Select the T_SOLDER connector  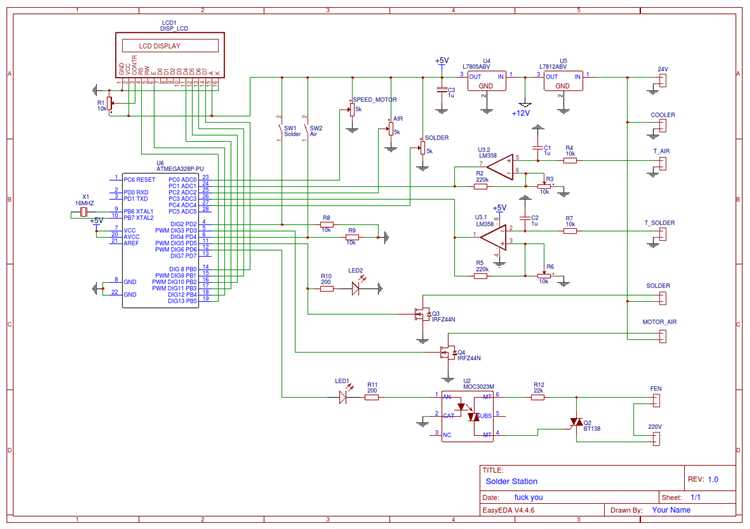click(661, 234)
